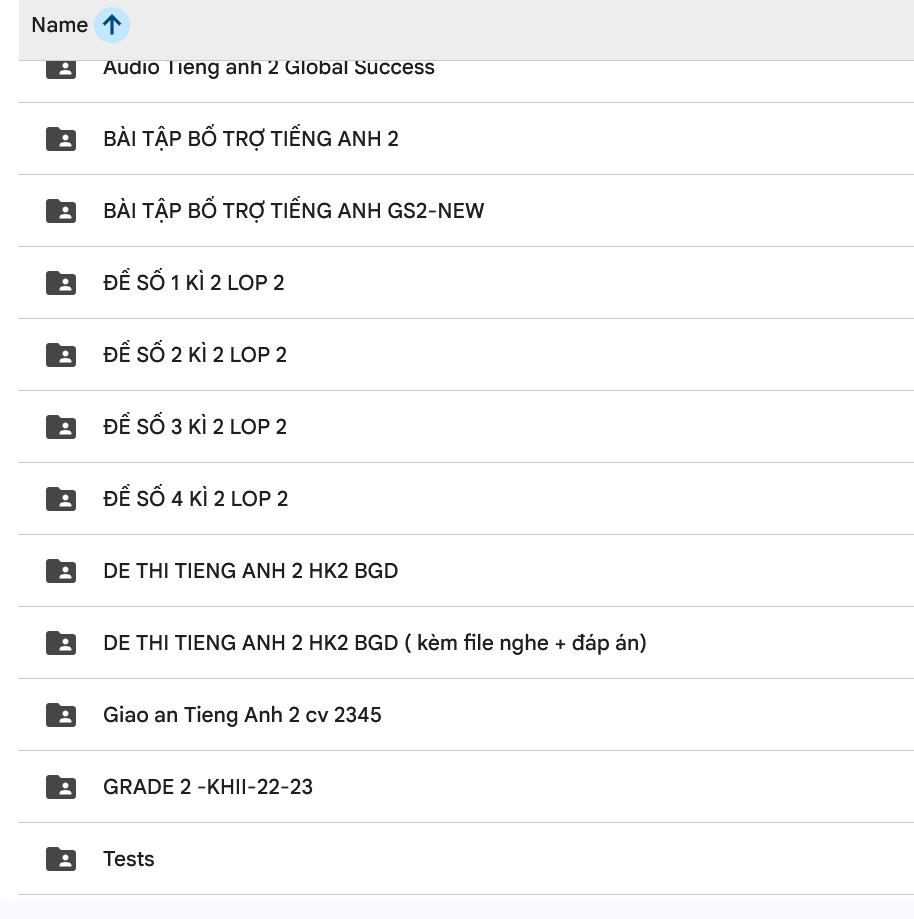Click shared folder icon for BÀI TẬP BỔ TRỢ TIẾNG ANH 2

click(x=61, y=139)
